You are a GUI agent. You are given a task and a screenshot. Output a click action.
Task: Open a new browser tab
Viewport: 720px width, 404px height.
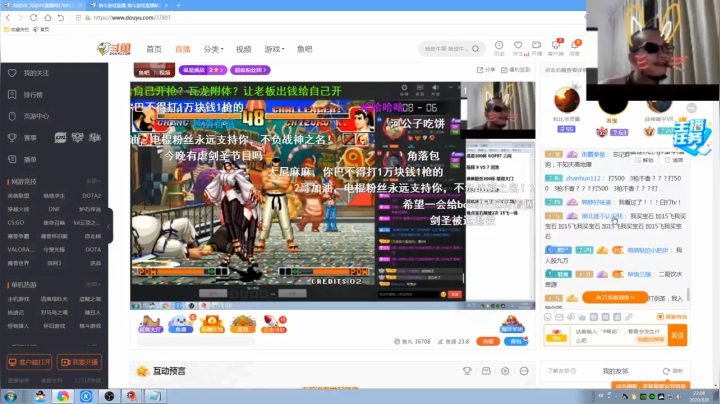(179, 5)
